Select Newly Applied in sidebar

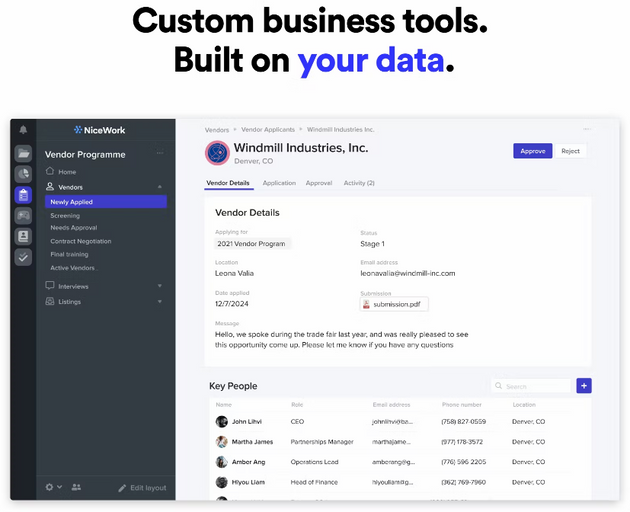[x=106, y=202]
